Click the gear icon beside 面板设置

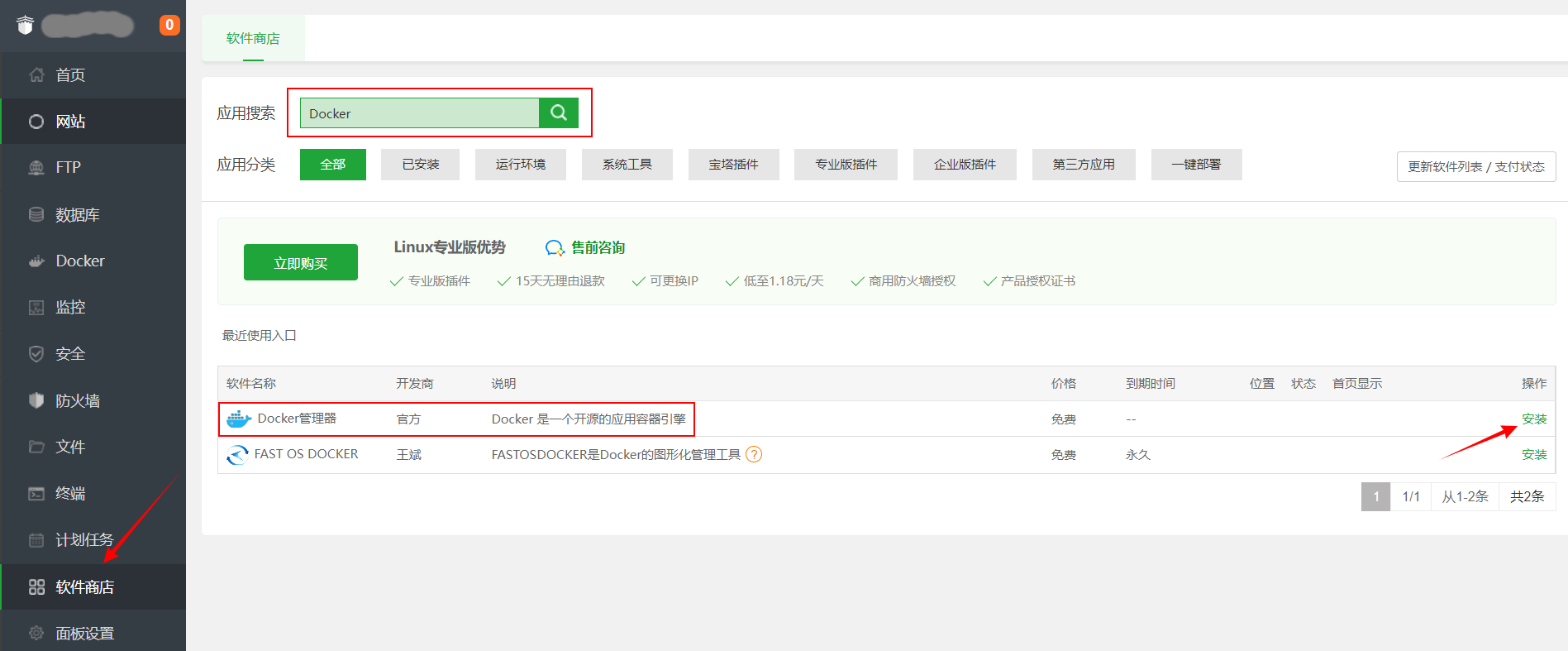[36, 633]
